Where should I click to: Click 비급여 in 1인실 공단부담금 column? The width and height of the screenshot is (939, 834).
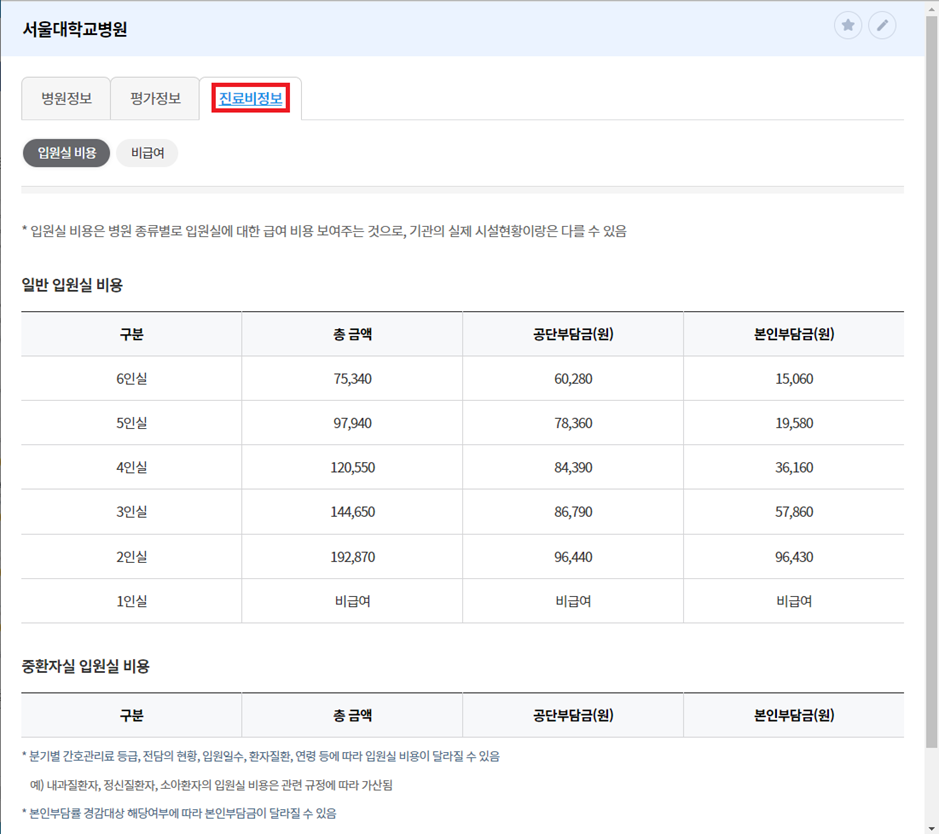coord(573,601)
